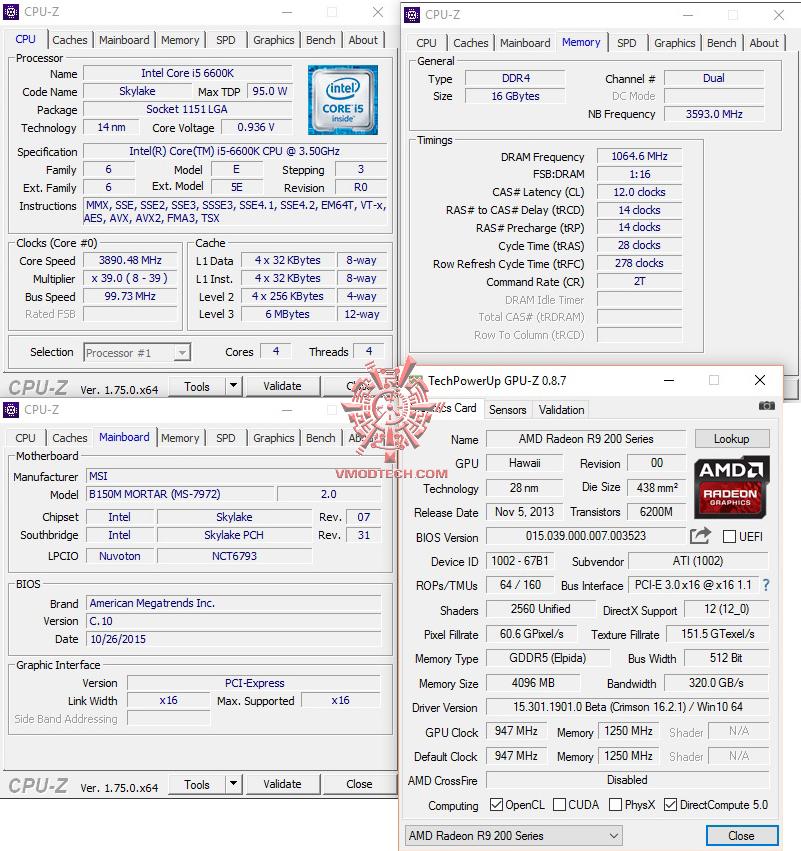Click the CPU-Z app icon in Memory window title
Image resolution: width=801 pixels, height=851 pixels.
tap(412, 15)
